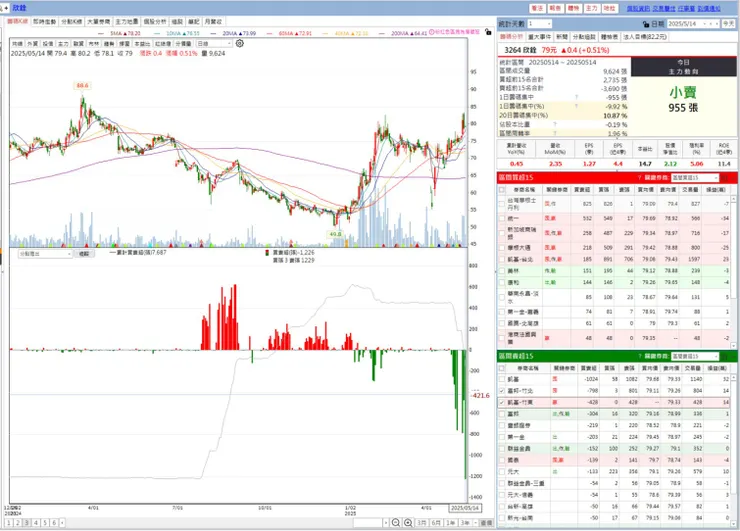Open the 新聞 tab in right panel

tap(562, 37)
